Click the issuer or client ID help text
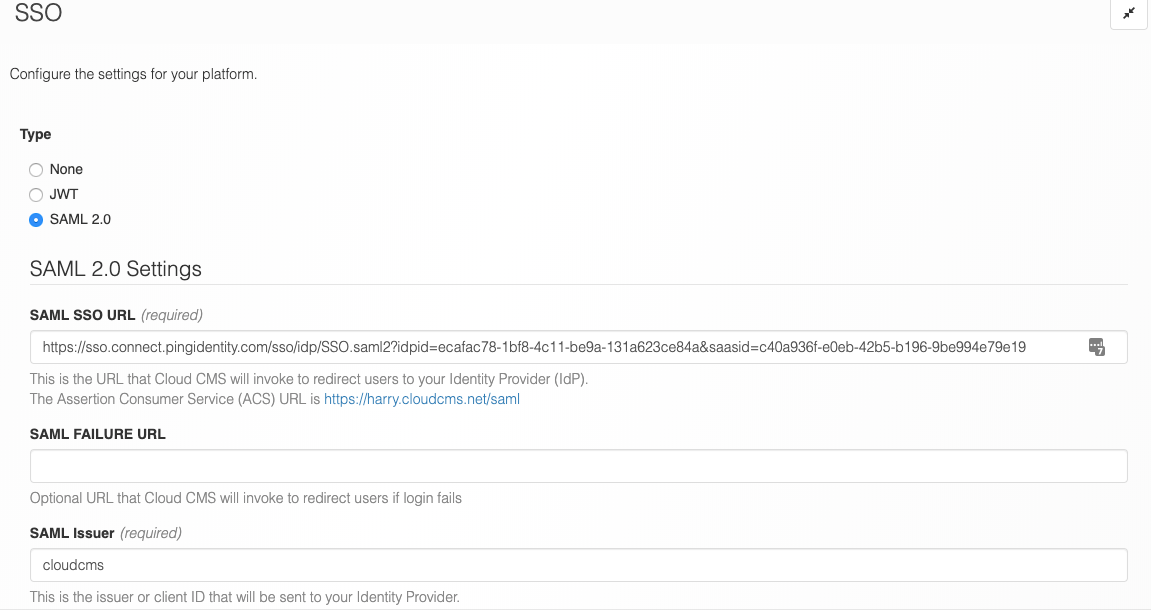 click(x=244, y=597)
